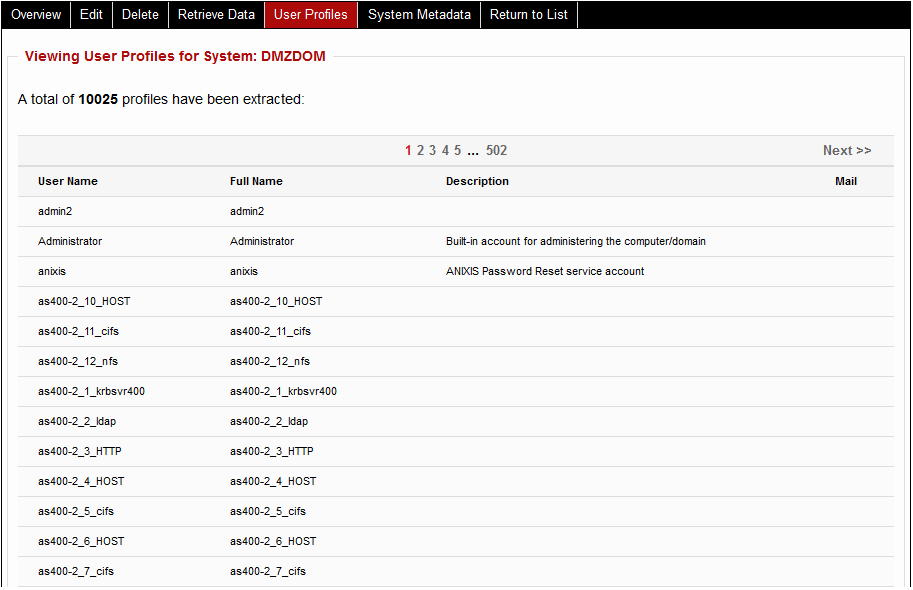Open the Retrieve Data section

(x=216, y=14)
